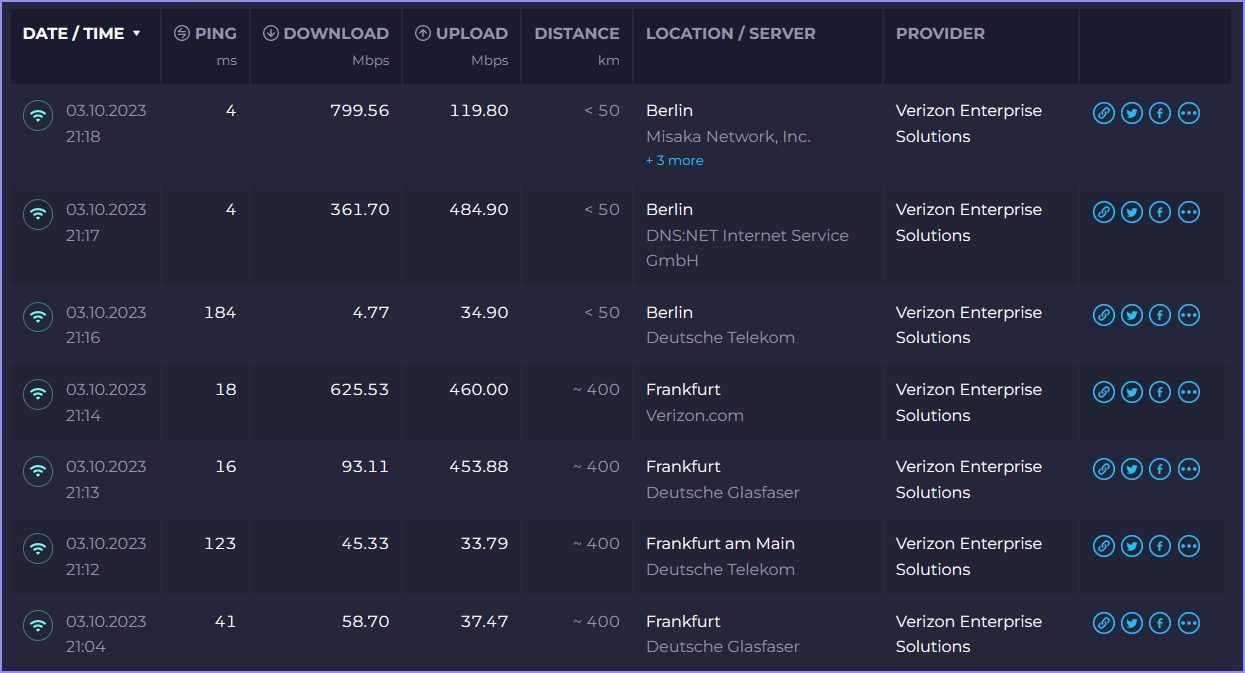Copy link for 21:13 Deutsche Glasfaser result
The width and height of the screenshot is (1245, 673).
[x=1104, y=469]
